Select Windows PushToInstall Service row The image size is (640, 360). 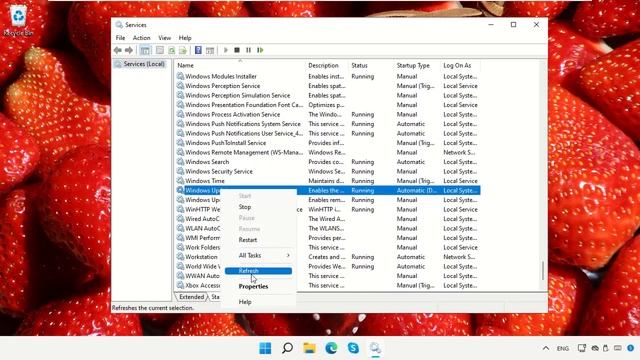click(328, 143)
